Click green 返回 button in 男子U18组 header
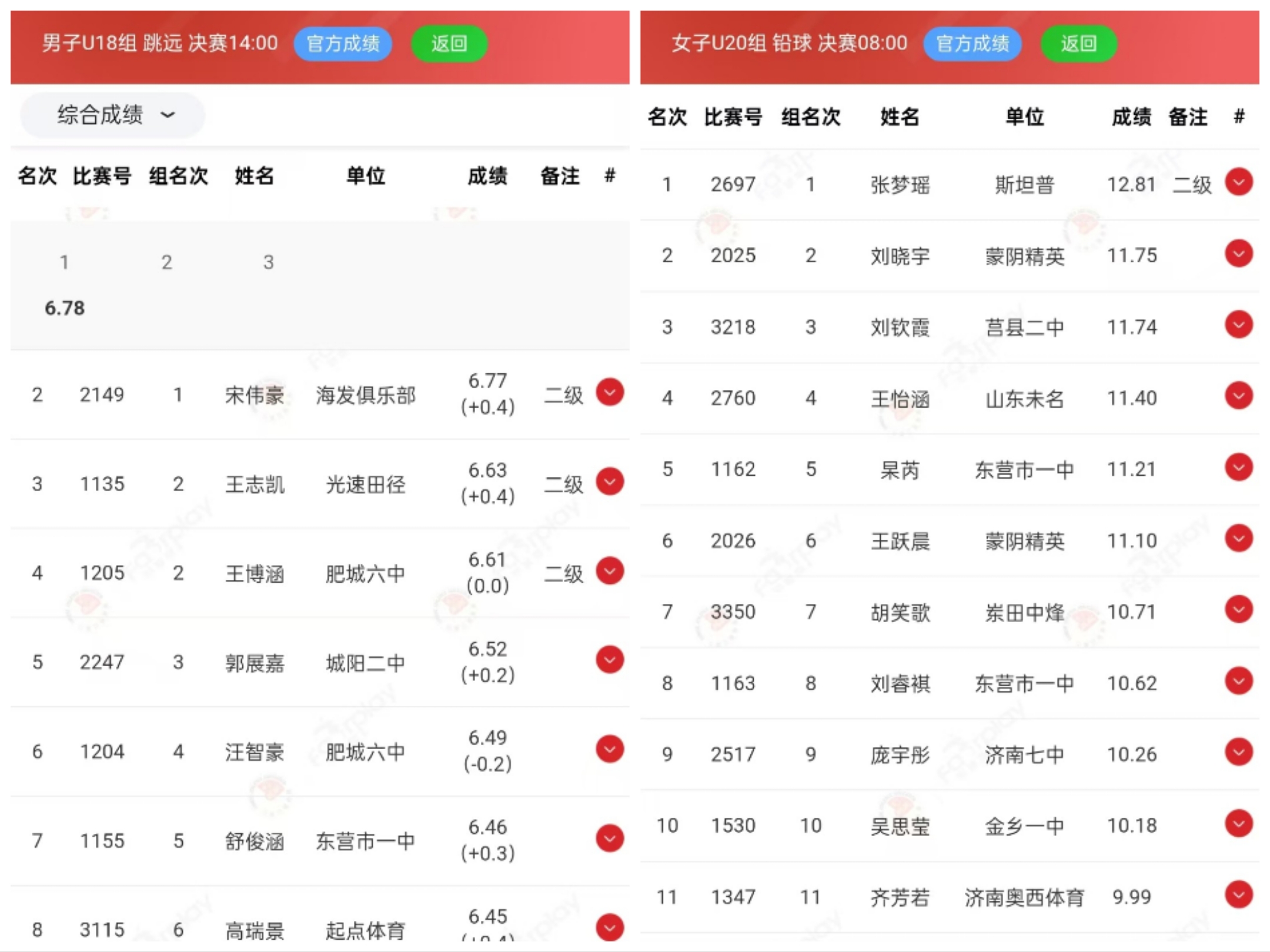Viewport: 1270px width, 952px height. click(449, 44)
